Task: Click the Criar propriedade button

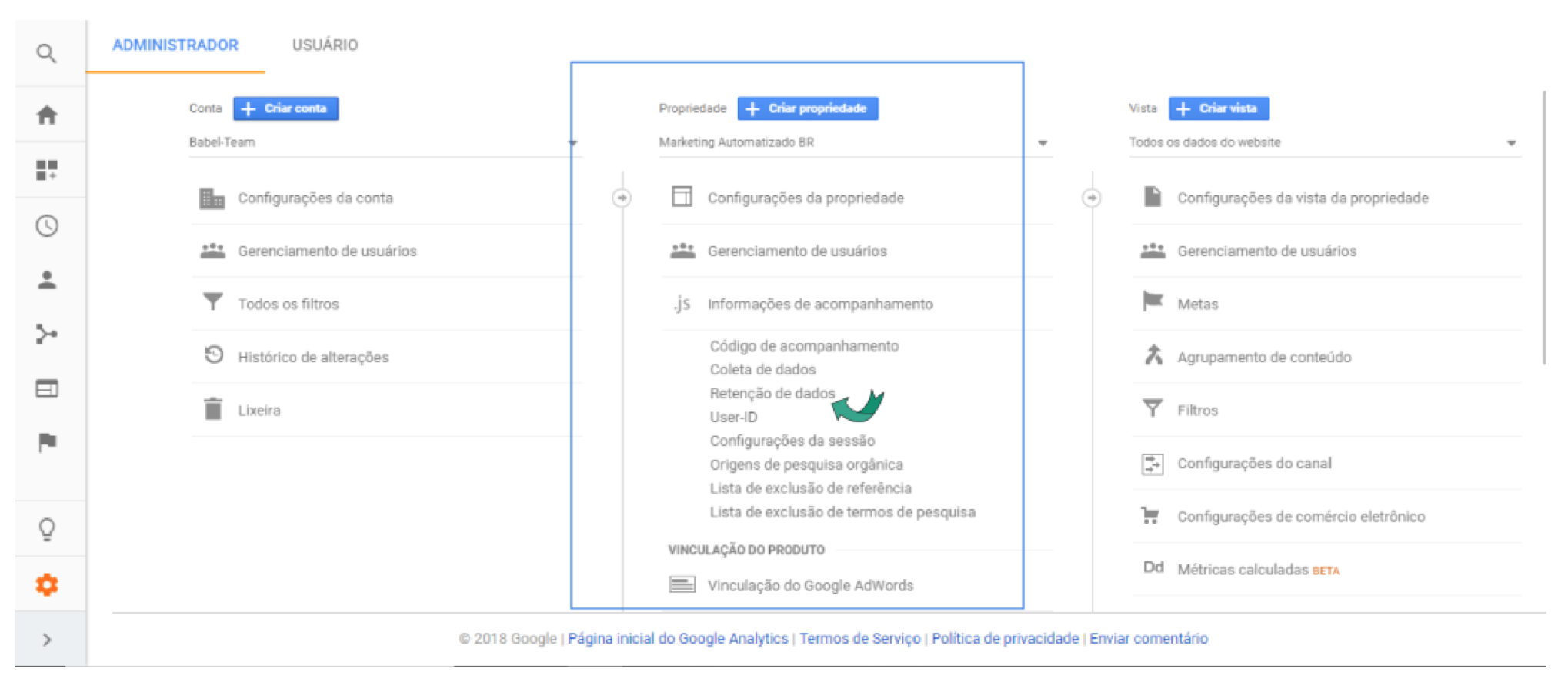Action: coord(808,108)
